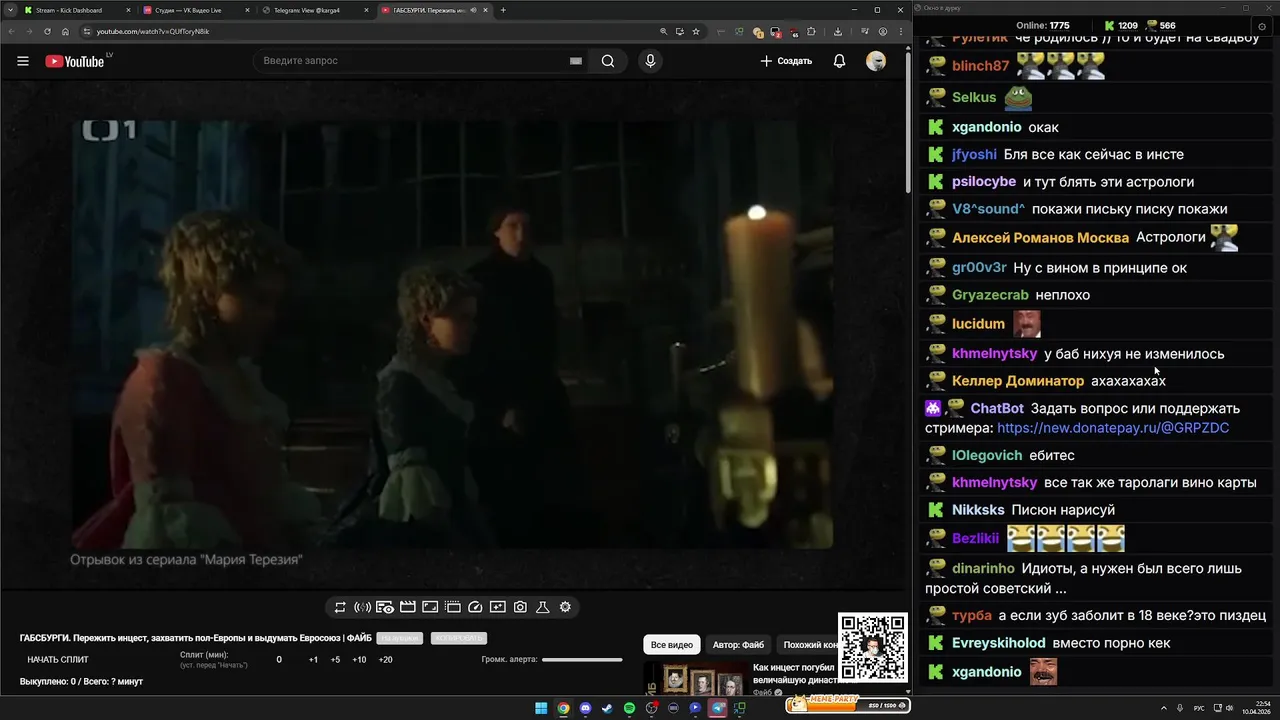This screenshot has height=720, width=1280.
Task: Click the picture-plus icon in player toolbar
Action: (x=498, y=607)
